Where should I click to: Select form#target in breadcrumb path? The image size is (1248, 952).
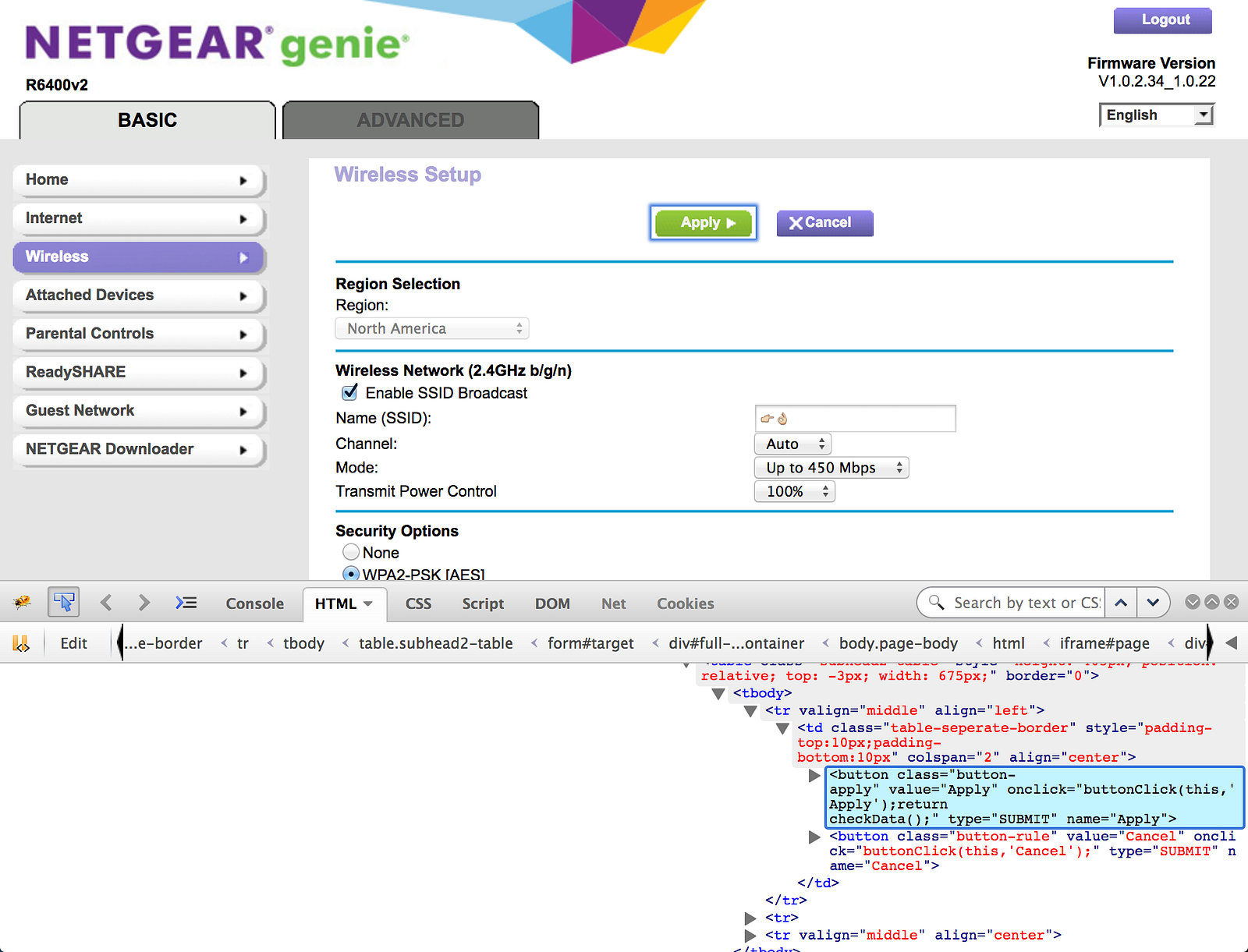point(590,643)
